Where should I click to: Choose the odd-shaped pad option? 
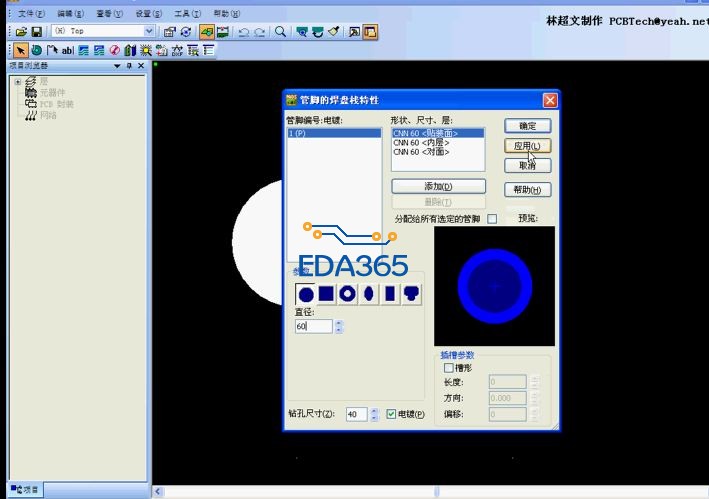(x=411, y=294)
